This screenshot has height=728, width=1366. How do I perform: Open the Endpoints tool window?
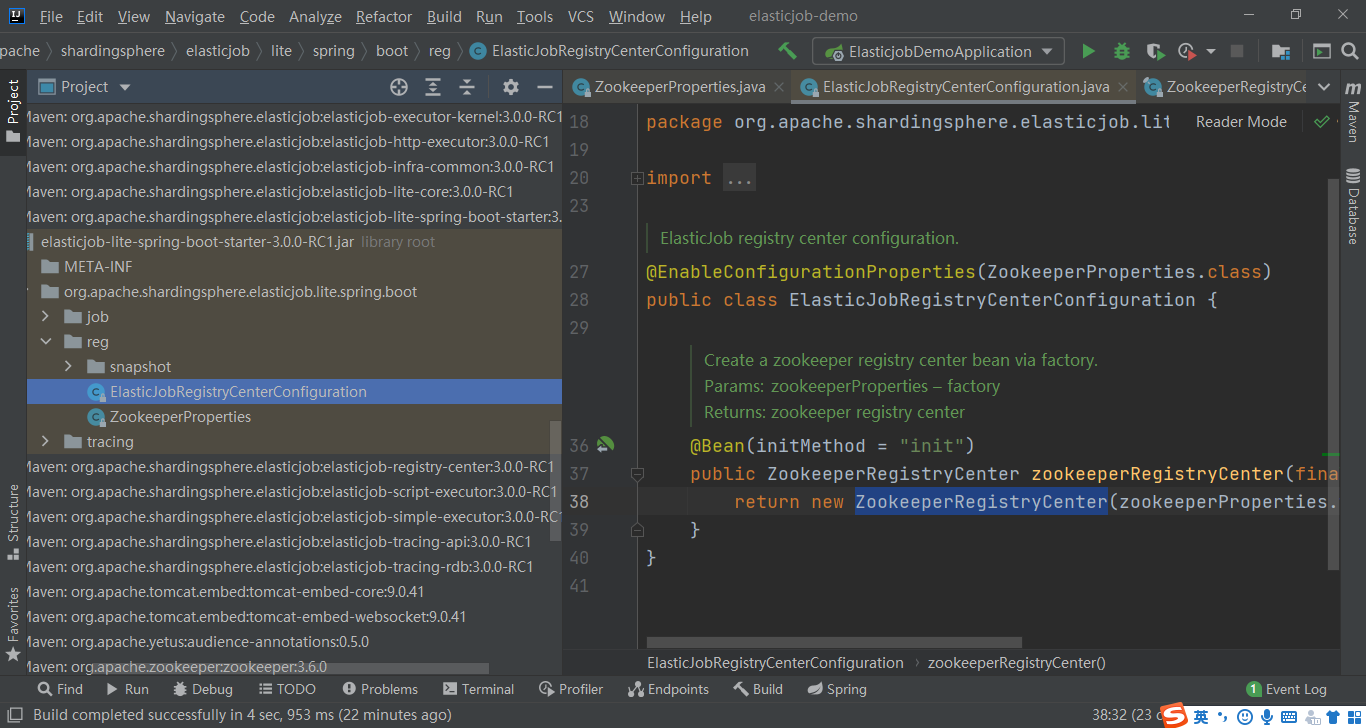click(668, 689)
